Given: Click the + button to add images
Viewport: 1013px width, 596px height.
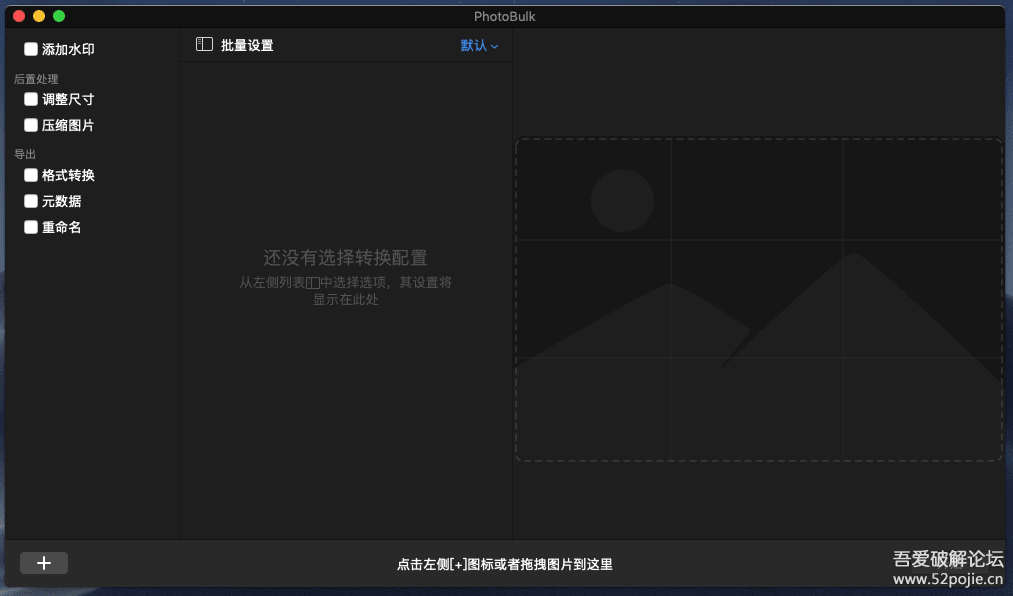Looking at the screenshot, I should tap(43, 562).
